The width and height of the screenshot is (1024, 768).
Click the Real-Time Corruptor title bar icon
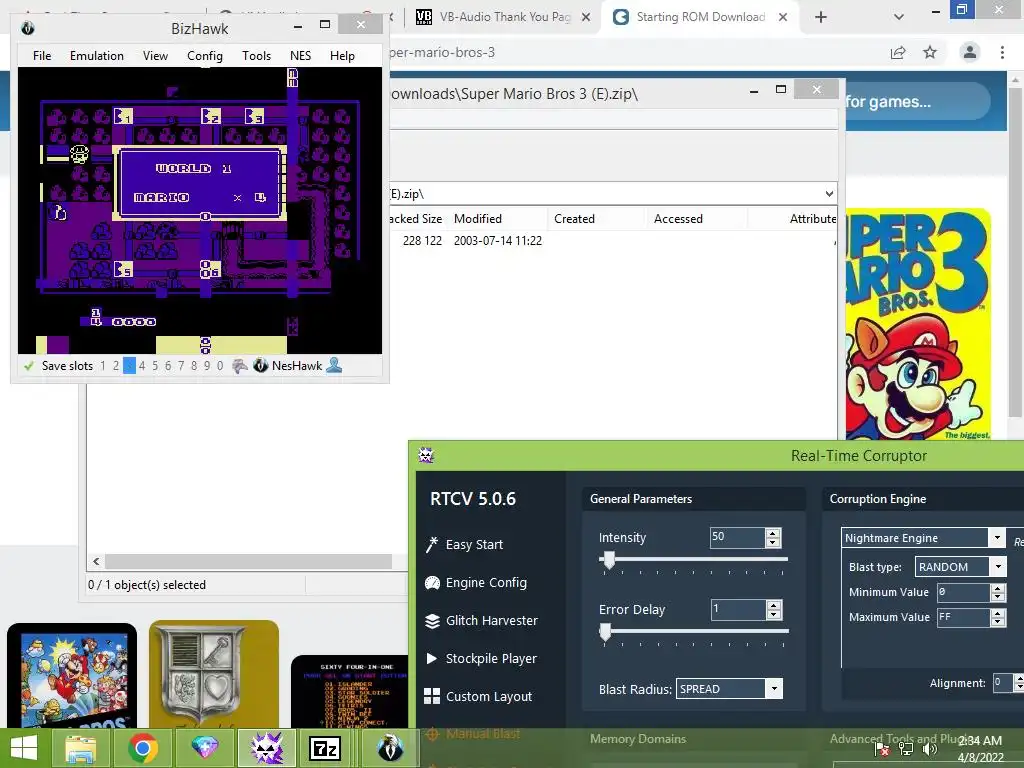coord(426,455)
